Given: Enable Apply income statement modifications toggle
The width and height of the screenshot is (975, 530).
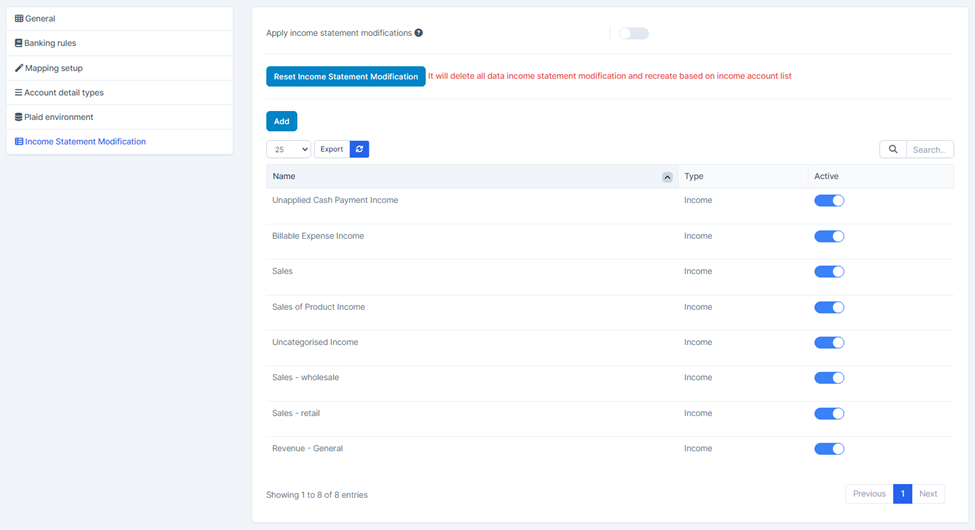Looking at the screenshot, I should click(x=633, y=33).
